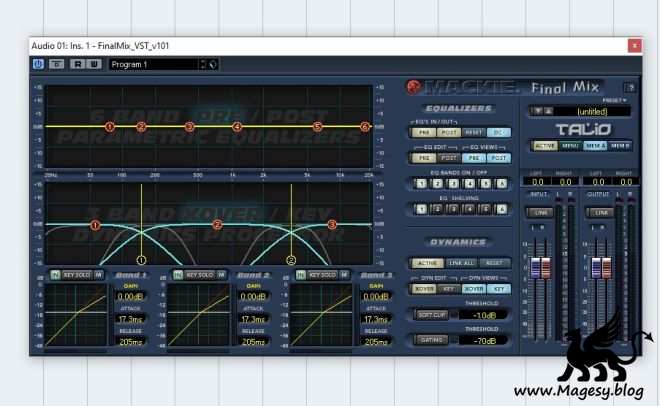Toggle EQ Shelving button 1
Image resolution: width=660 pixels, height=406 pixels.
[x=421, y=209]
